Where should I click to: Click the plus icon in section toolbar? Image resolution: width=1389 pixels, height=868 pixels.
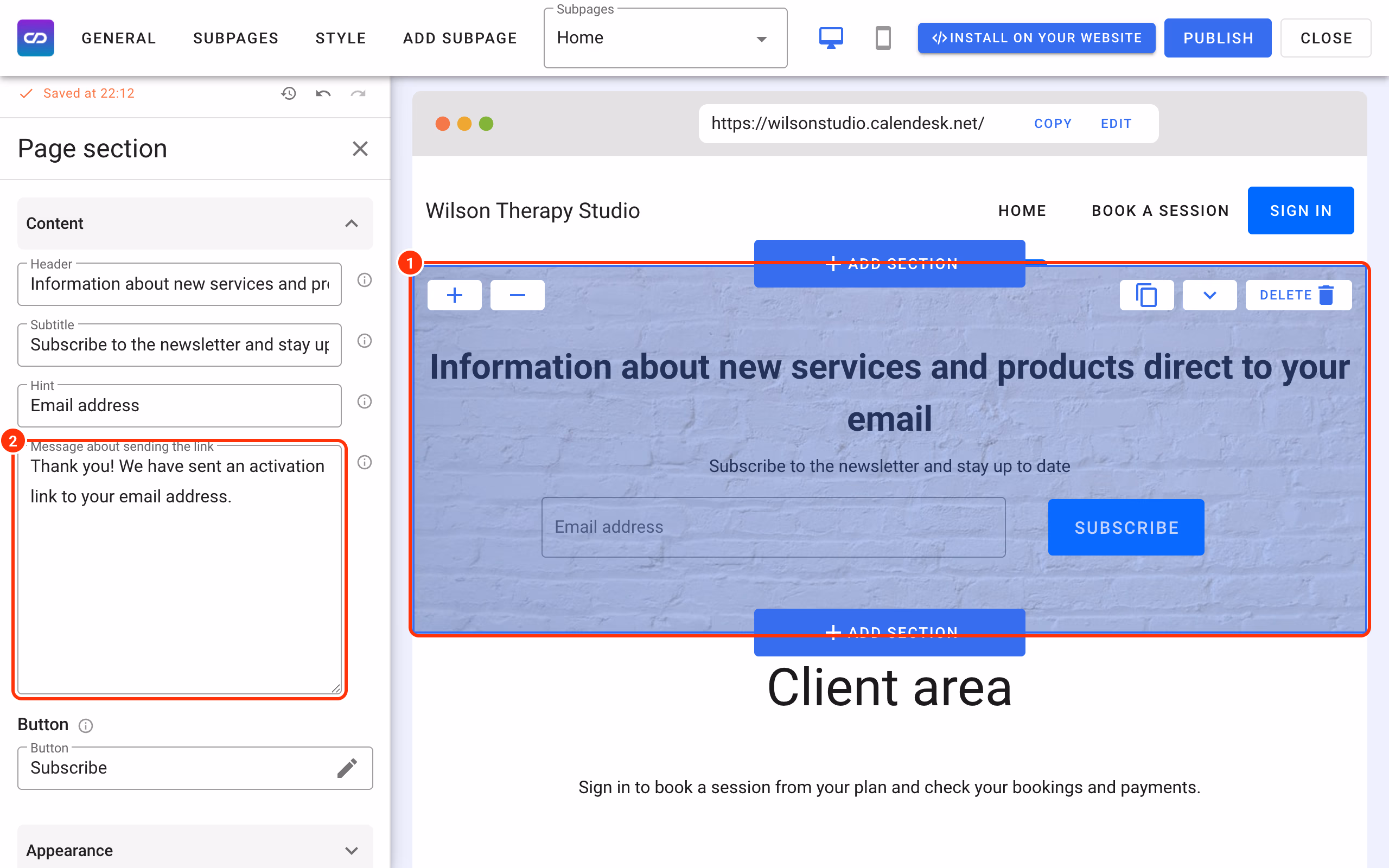click(x=455, y=295)
